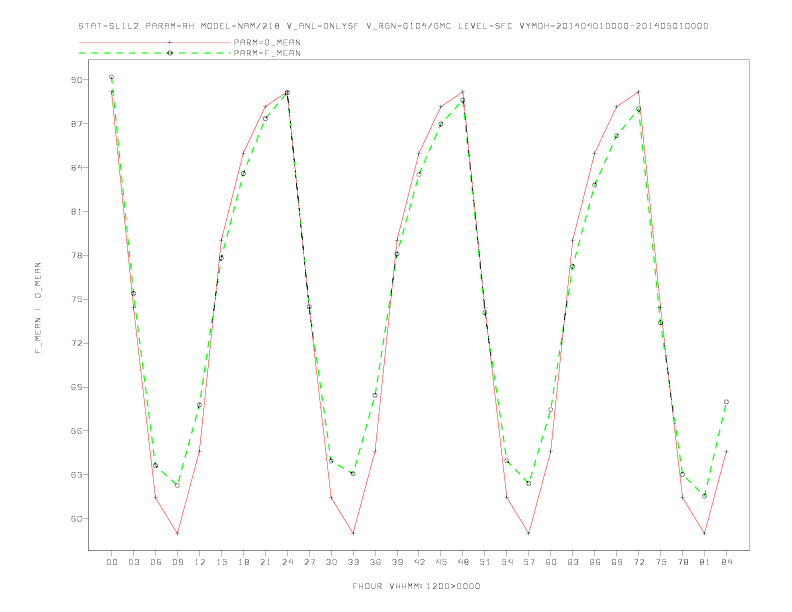Click x-axis forecast hour label 51

point(485,562)
